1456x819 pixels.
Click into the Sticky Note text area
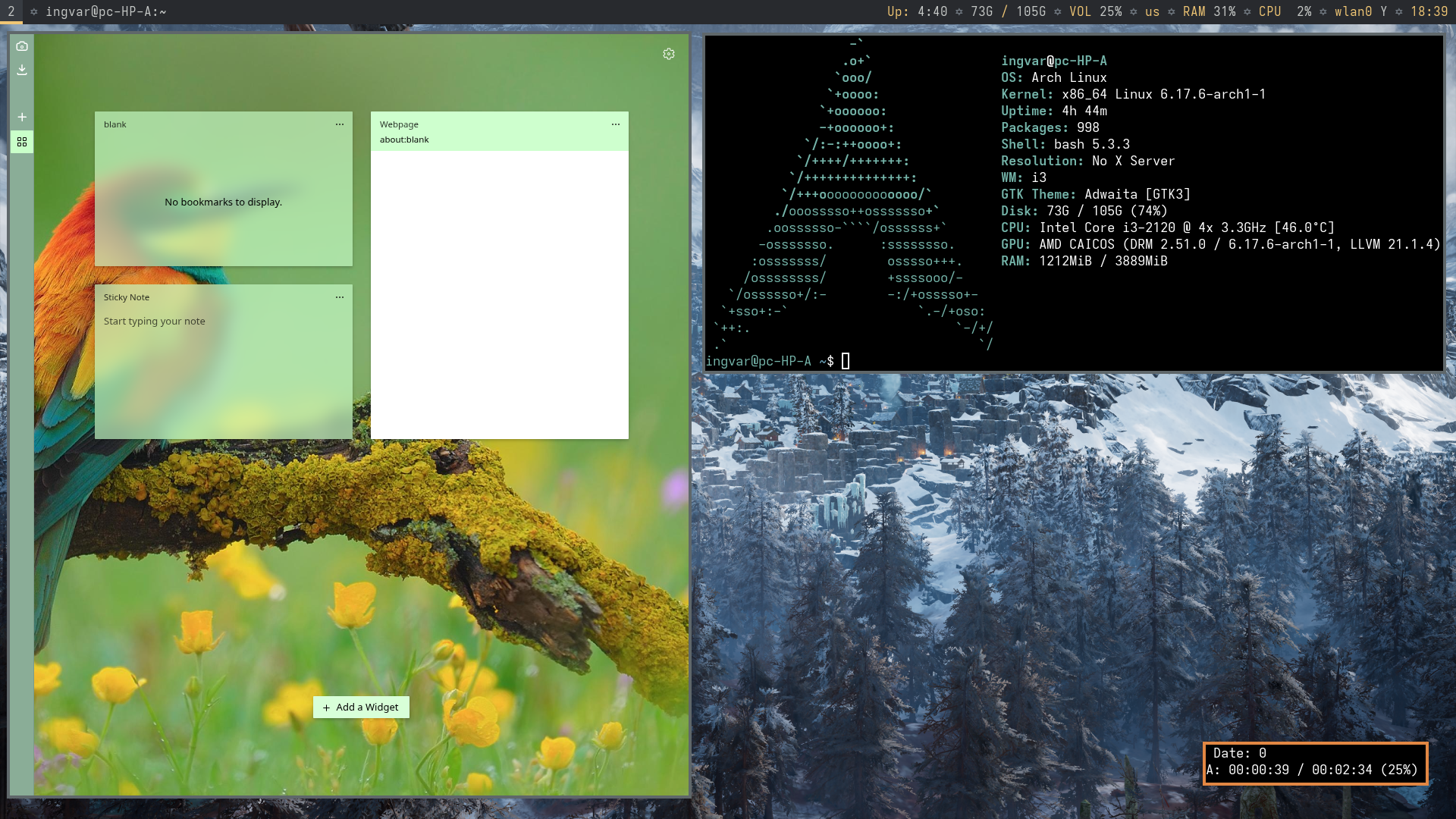coord(223,372)
